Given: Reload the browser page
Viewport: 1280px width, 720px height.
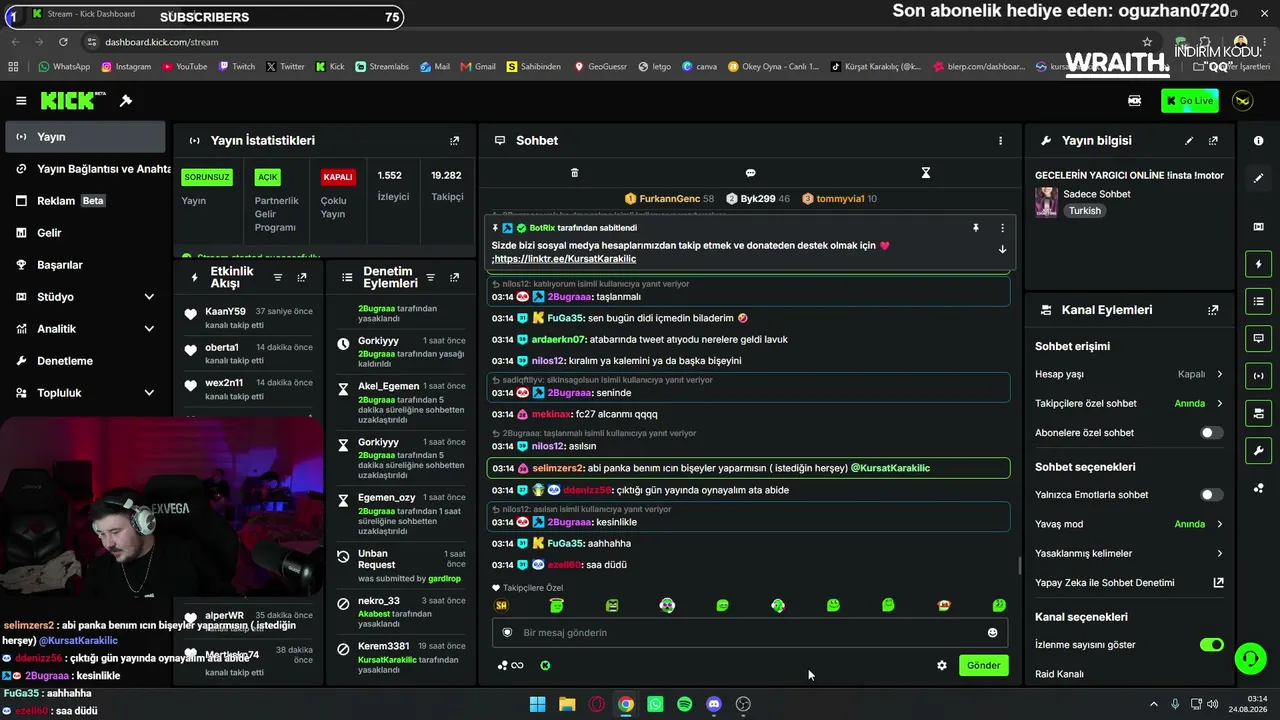Looking at the screenshot, I should [x=63, y=42].
